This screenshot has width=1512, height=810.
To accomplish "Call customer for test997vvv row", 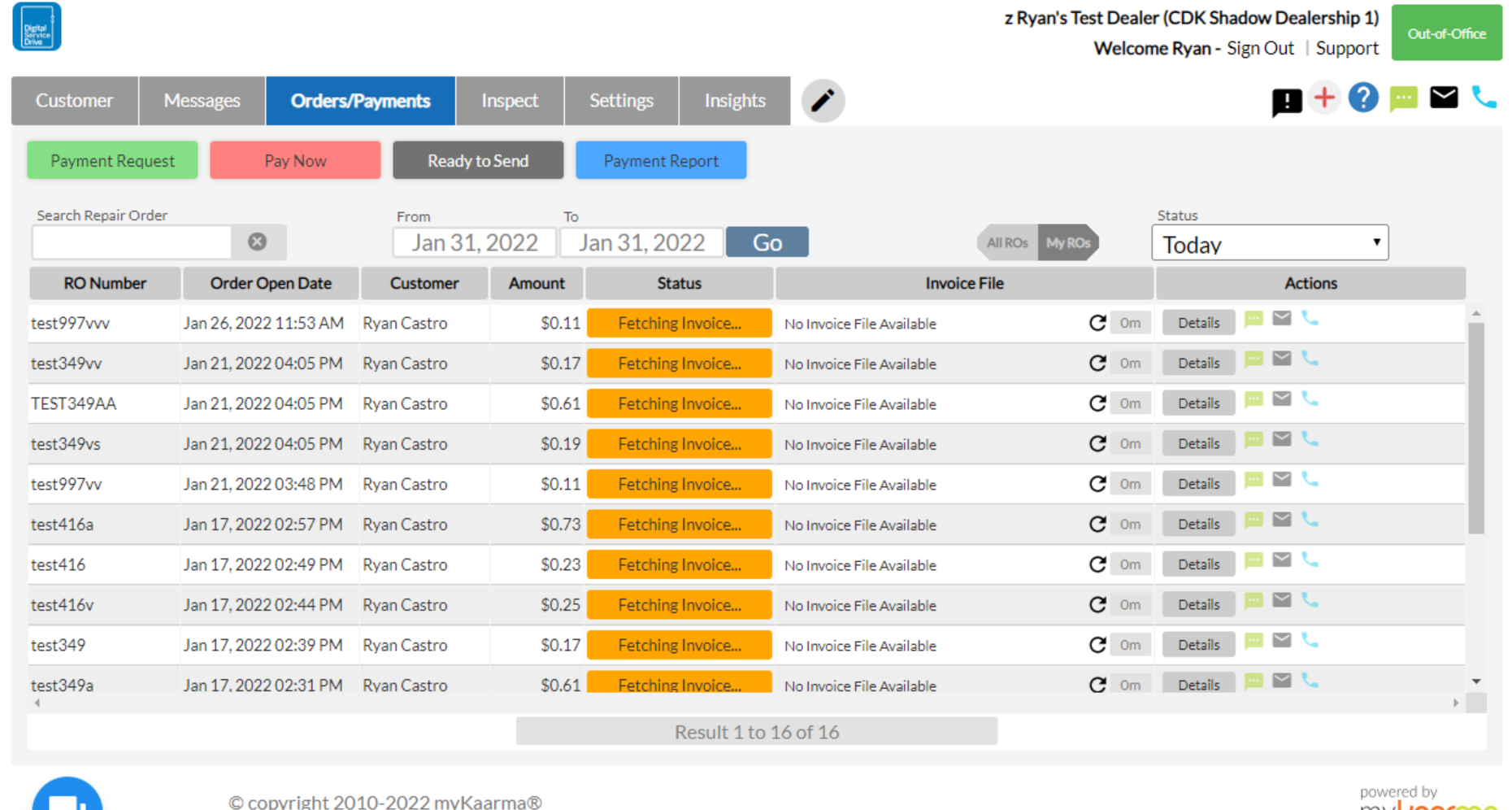I will (1310, 318).
